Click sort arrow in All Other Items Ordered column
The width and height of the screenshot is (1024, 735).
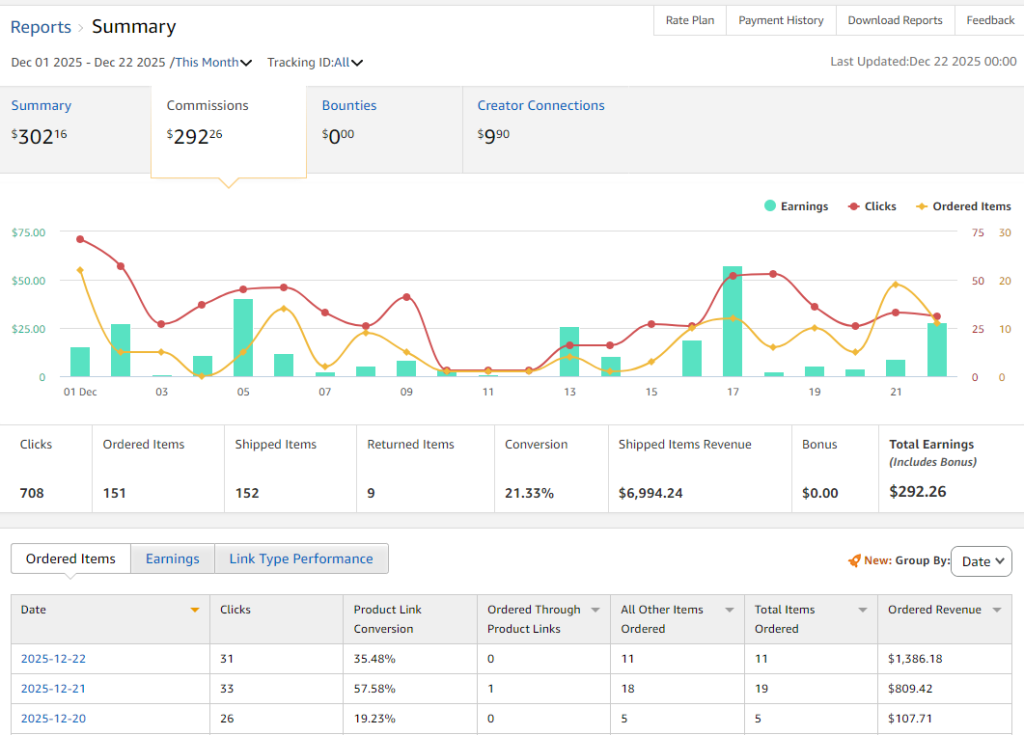(729, 610)
